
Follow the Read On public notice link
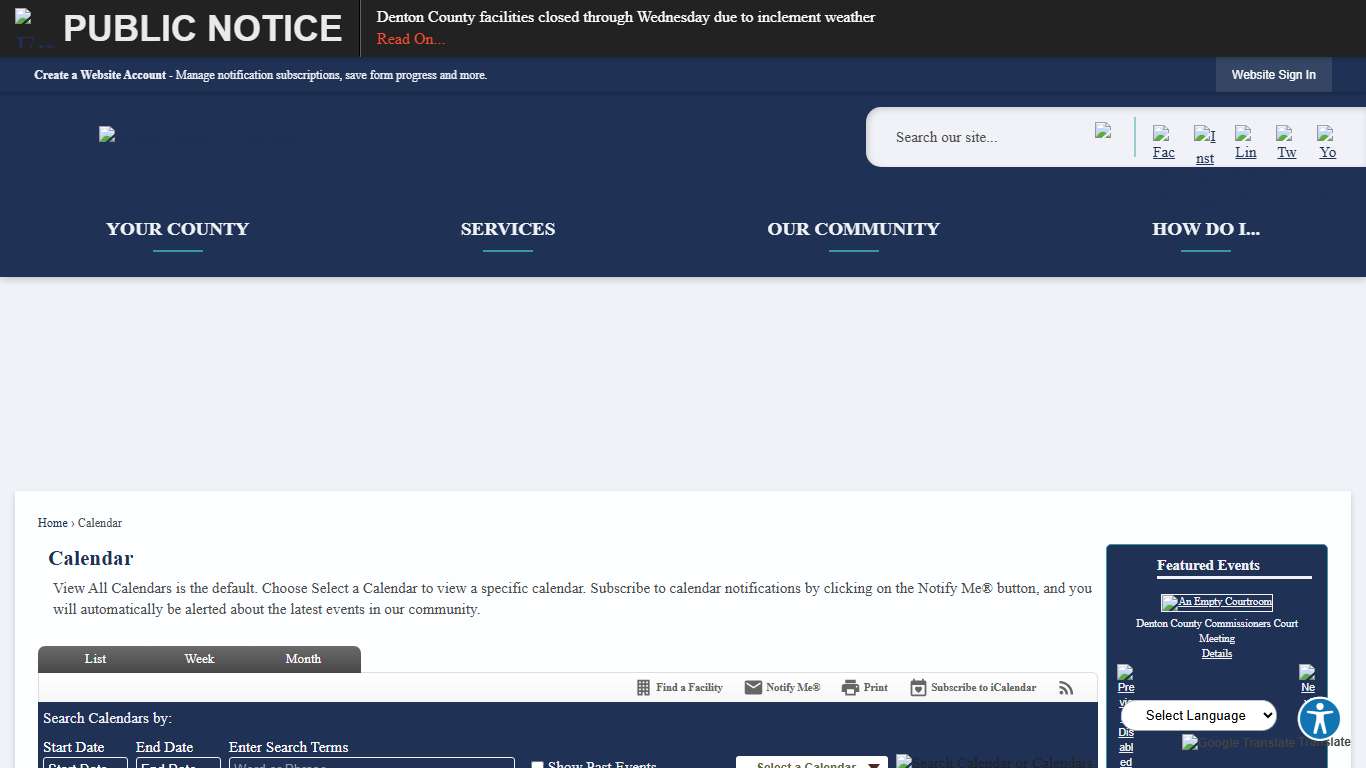(x=410, y=39)
